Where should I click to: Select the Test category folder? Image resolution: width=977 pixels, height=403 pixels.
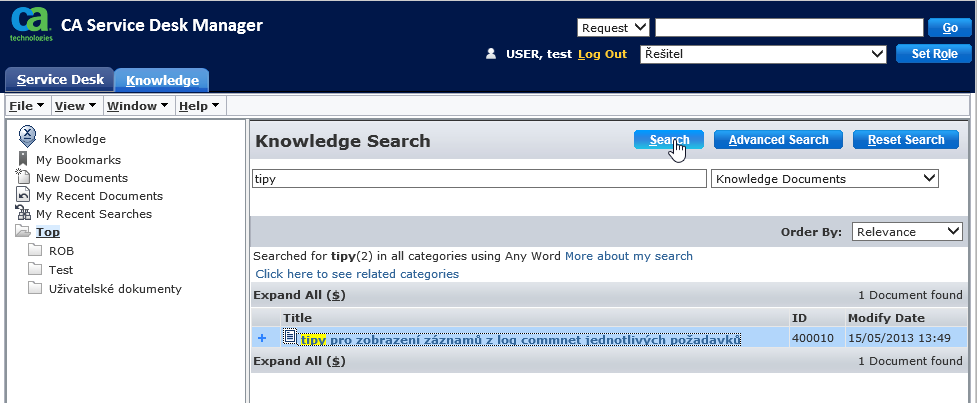61,270
